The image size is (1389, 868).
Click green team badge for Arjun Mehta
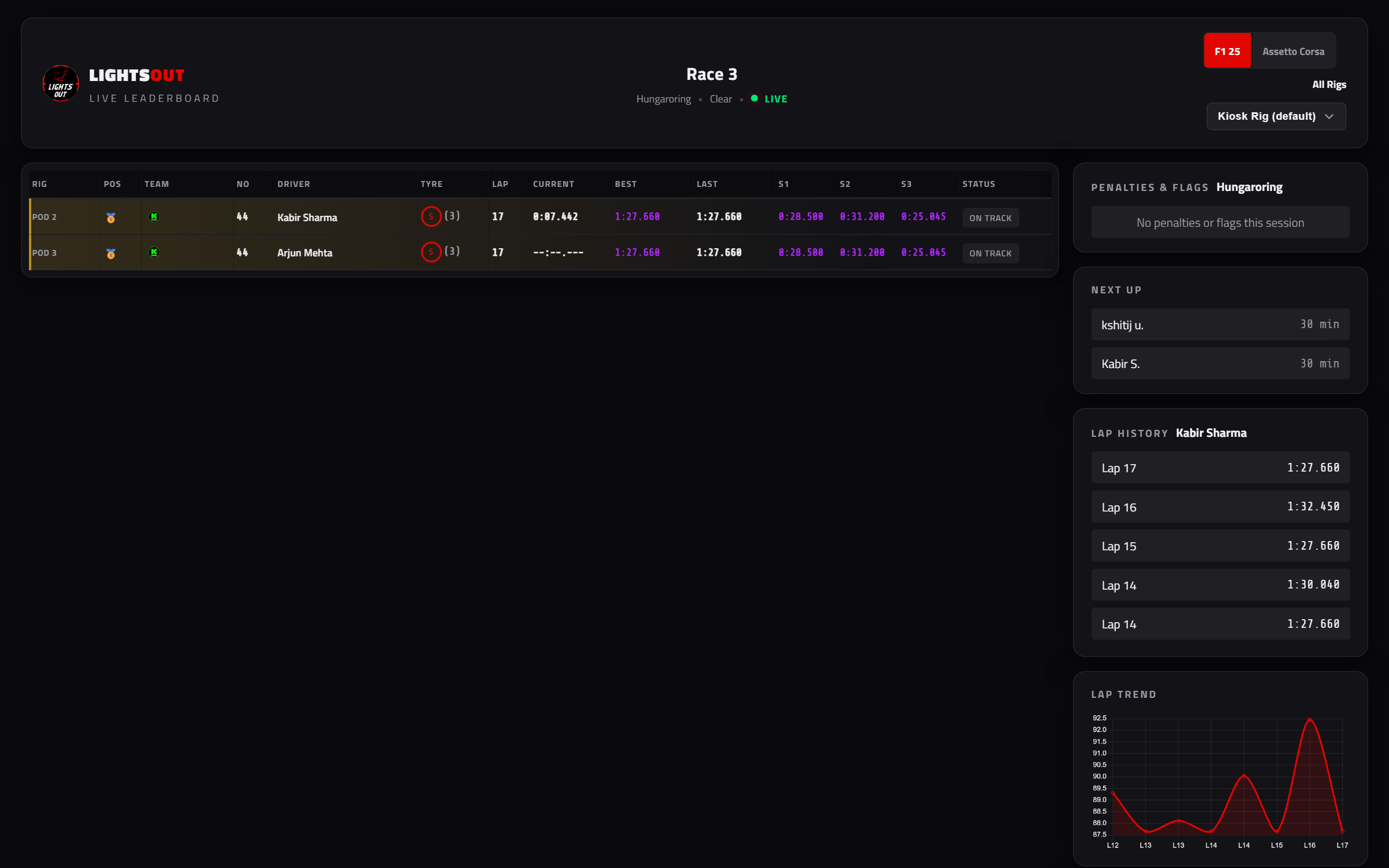(154, 252)
